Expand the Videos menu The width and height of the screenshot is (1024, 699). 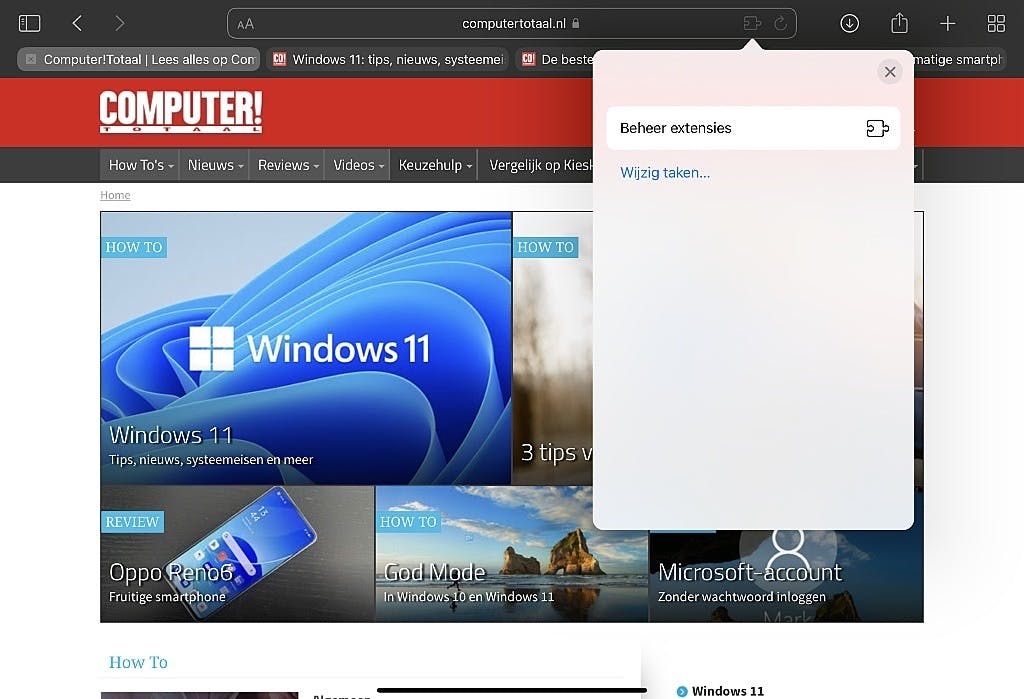tap(358, 165)
